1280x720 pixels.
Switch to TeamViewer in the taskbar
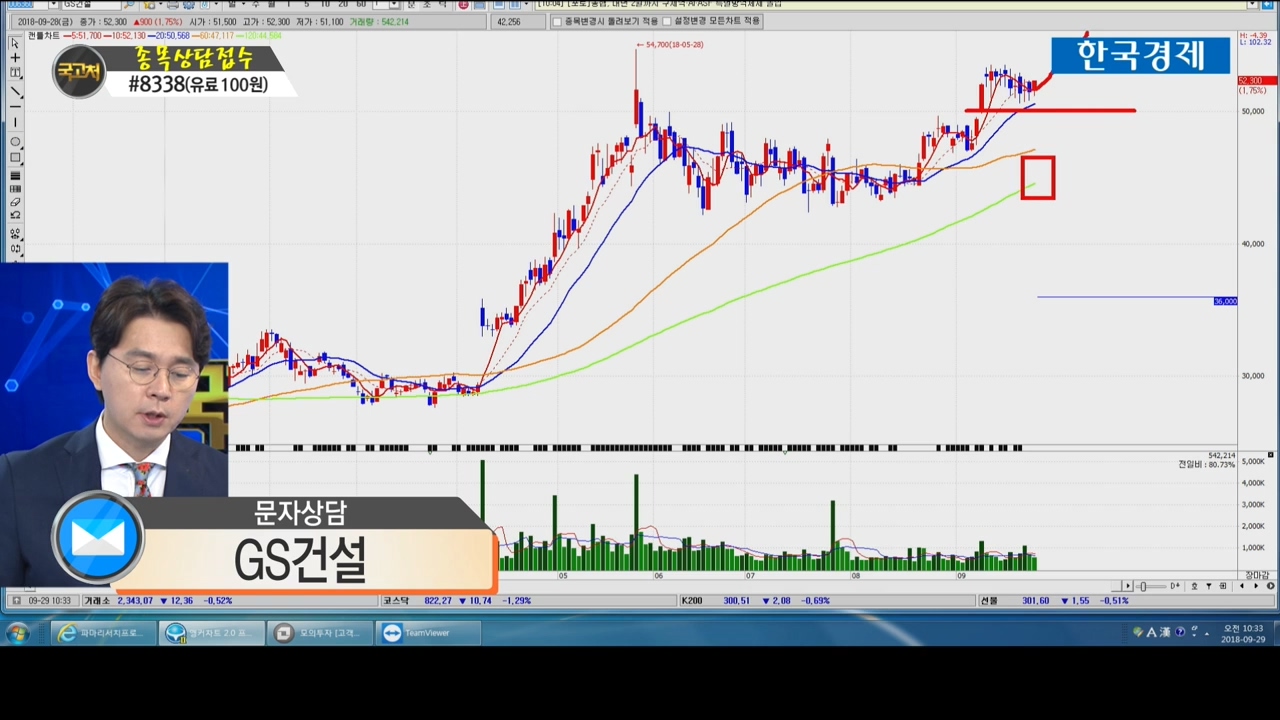tap(429, 633)
